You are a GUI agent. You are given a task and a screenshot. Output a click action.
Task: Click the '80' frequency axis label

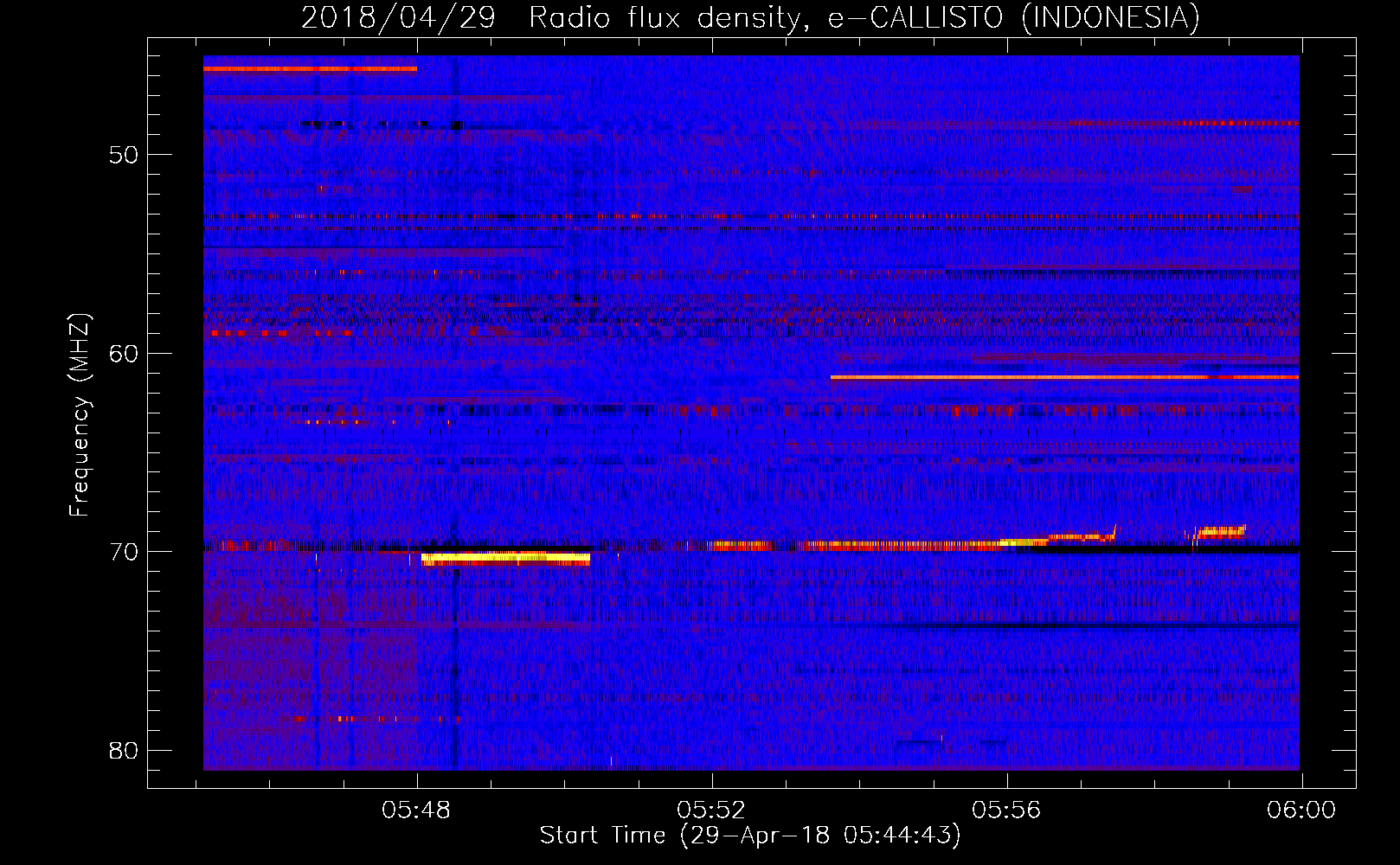tap(124, 750)
